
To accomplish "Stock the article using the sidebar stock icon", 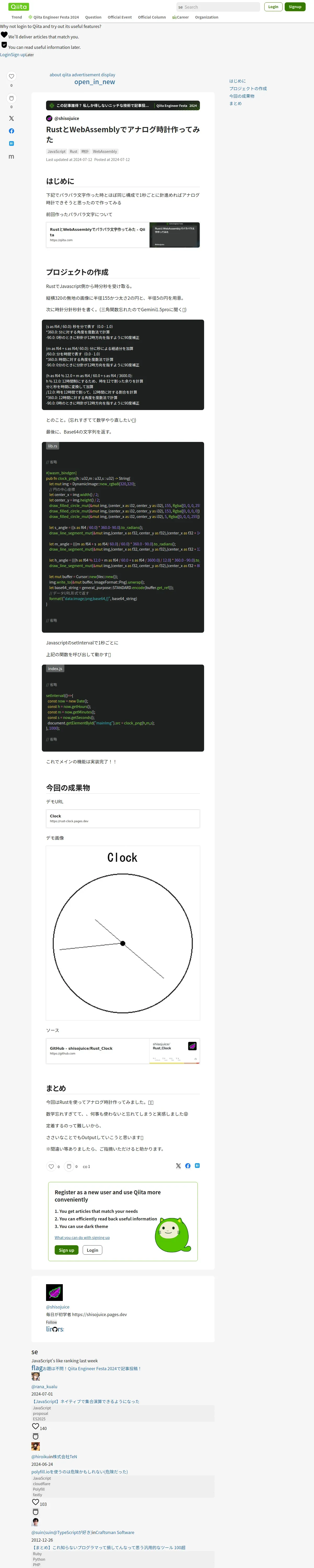I will point(11,98).
